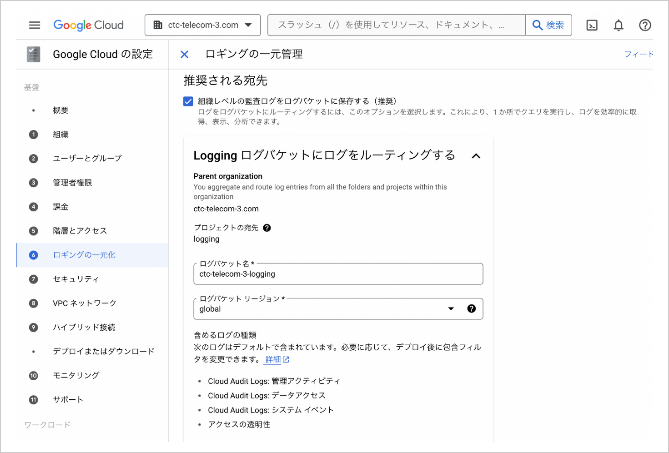Click the resource search input field

point(396,25)
